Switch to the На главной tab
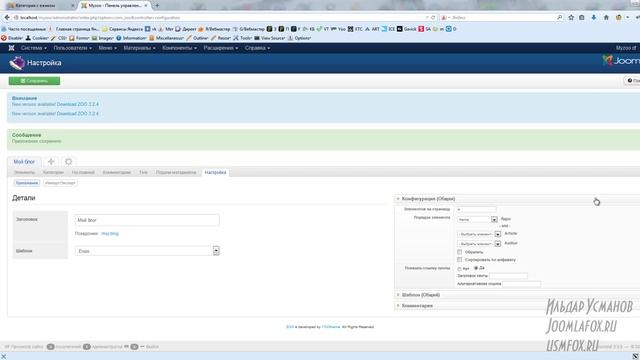The height and width of the screenshot is (360, 640). (83, 172)
